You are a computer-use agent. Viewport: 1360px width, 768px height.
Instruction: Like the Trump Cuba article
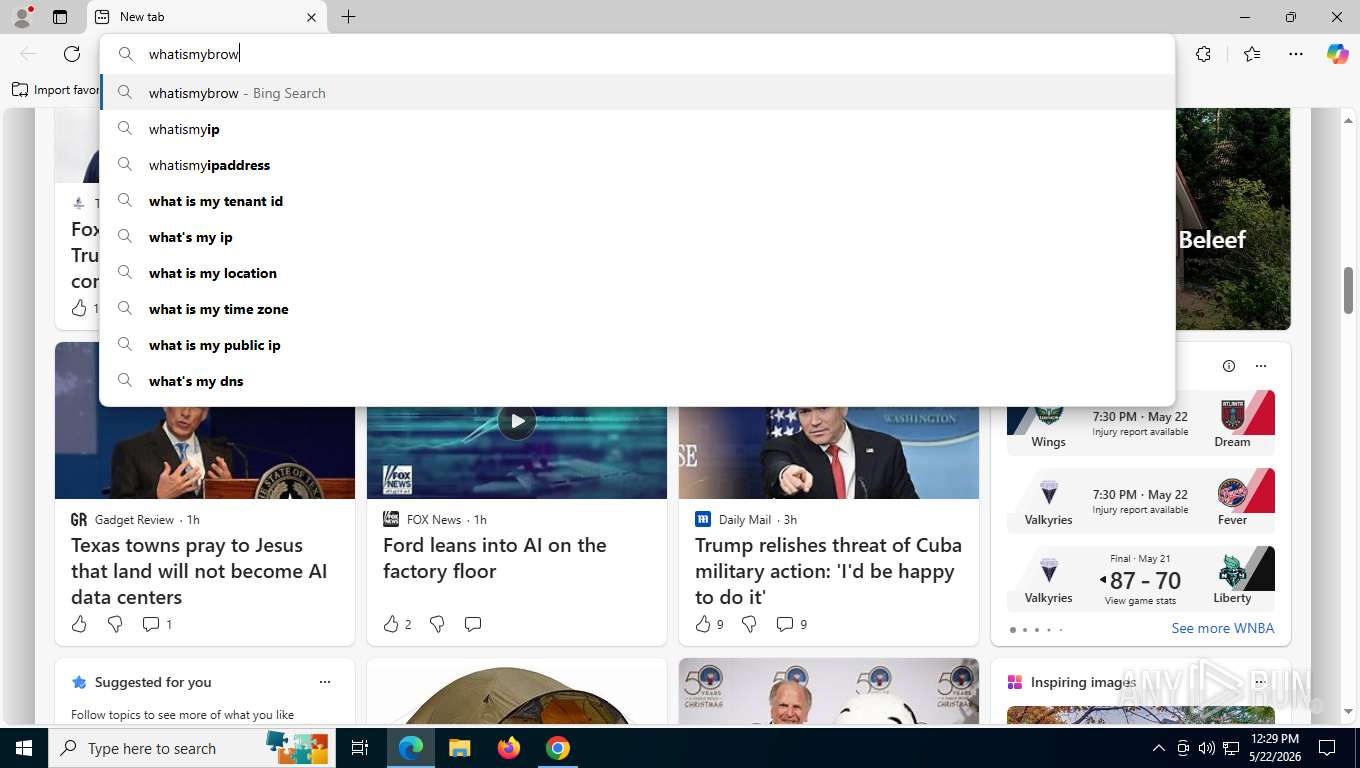708,624
